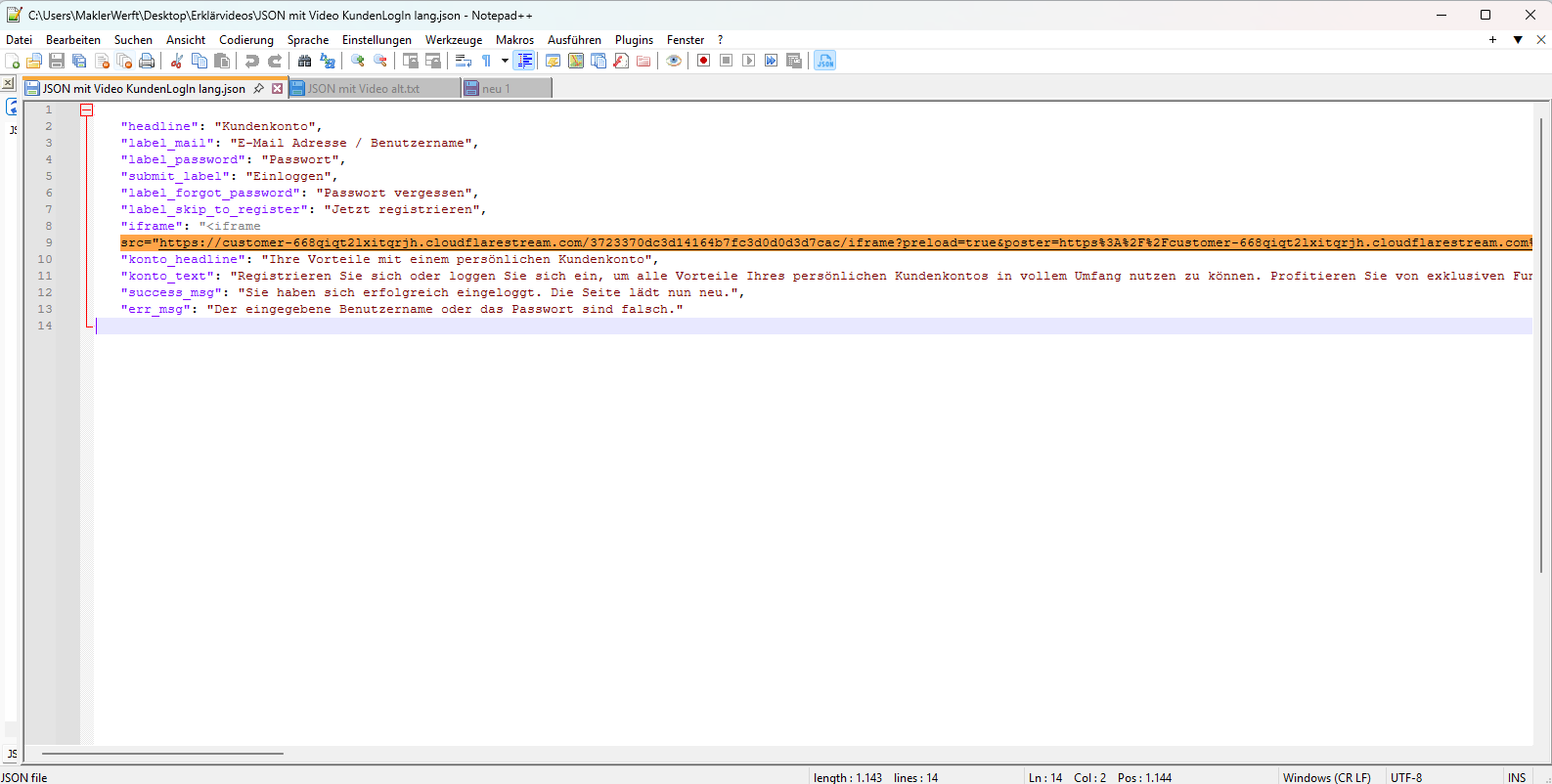Click the Paste clipboard icon
Screen dimensions: 1552x784
point(222,61)
